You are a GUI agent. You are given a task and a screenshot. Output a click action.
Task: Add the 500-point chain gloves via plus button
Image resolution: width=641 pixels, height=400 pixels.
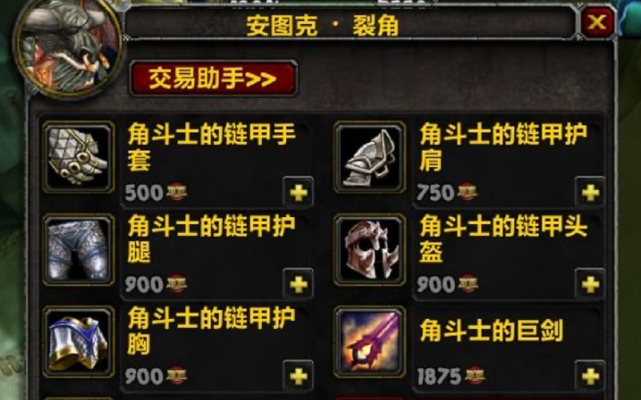pos(298,192)
